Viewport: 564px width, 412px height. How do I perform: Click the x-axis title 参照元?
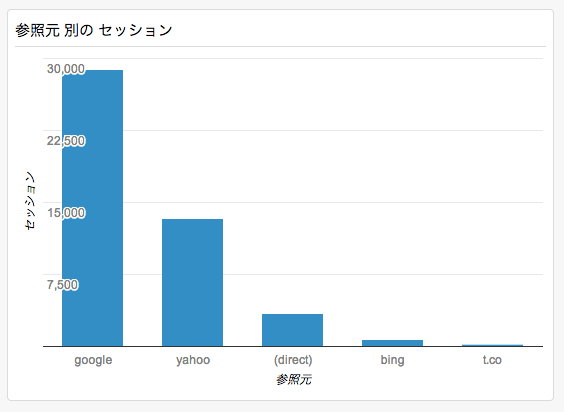pos(294,380)
